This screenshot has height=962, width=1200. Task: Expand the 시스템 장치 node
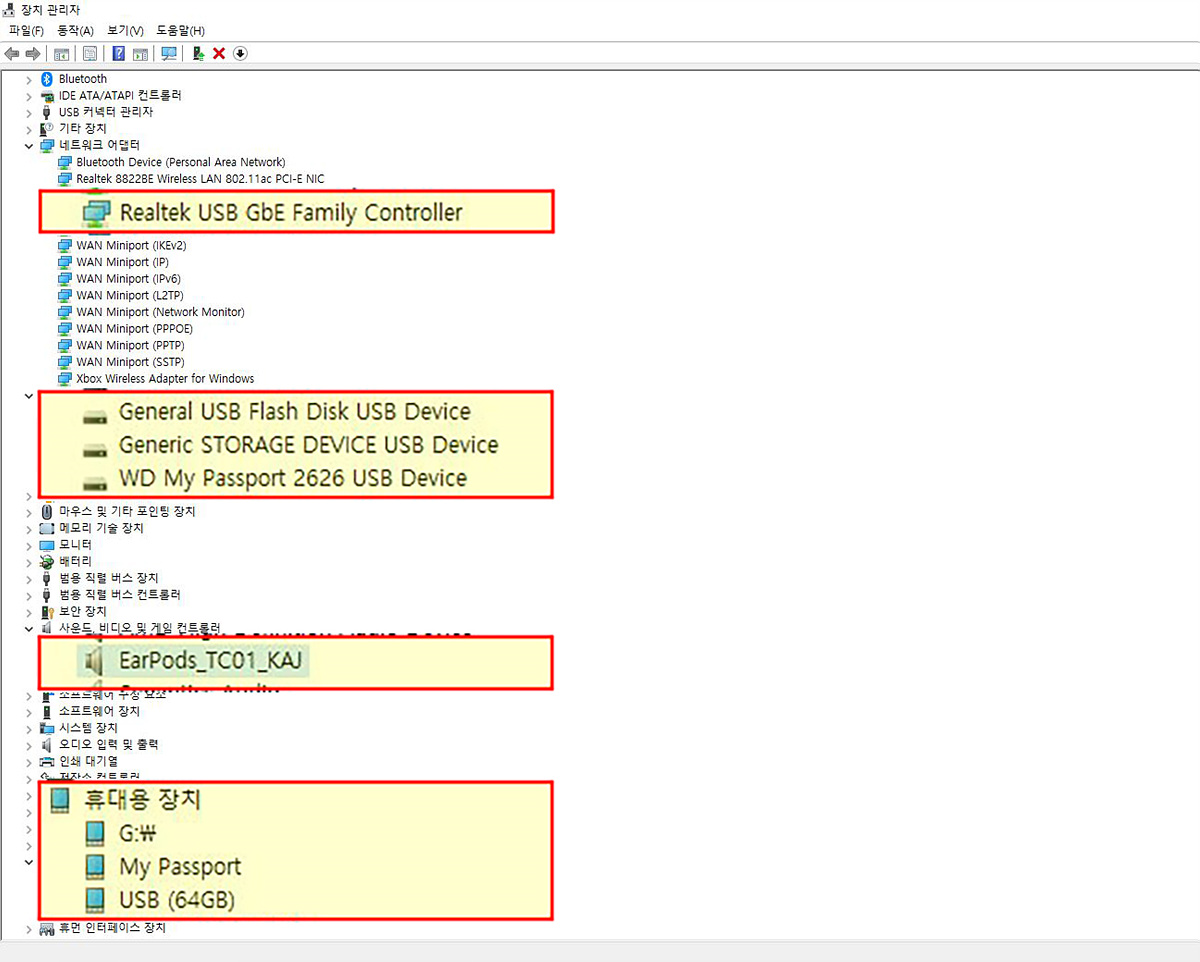28,728
